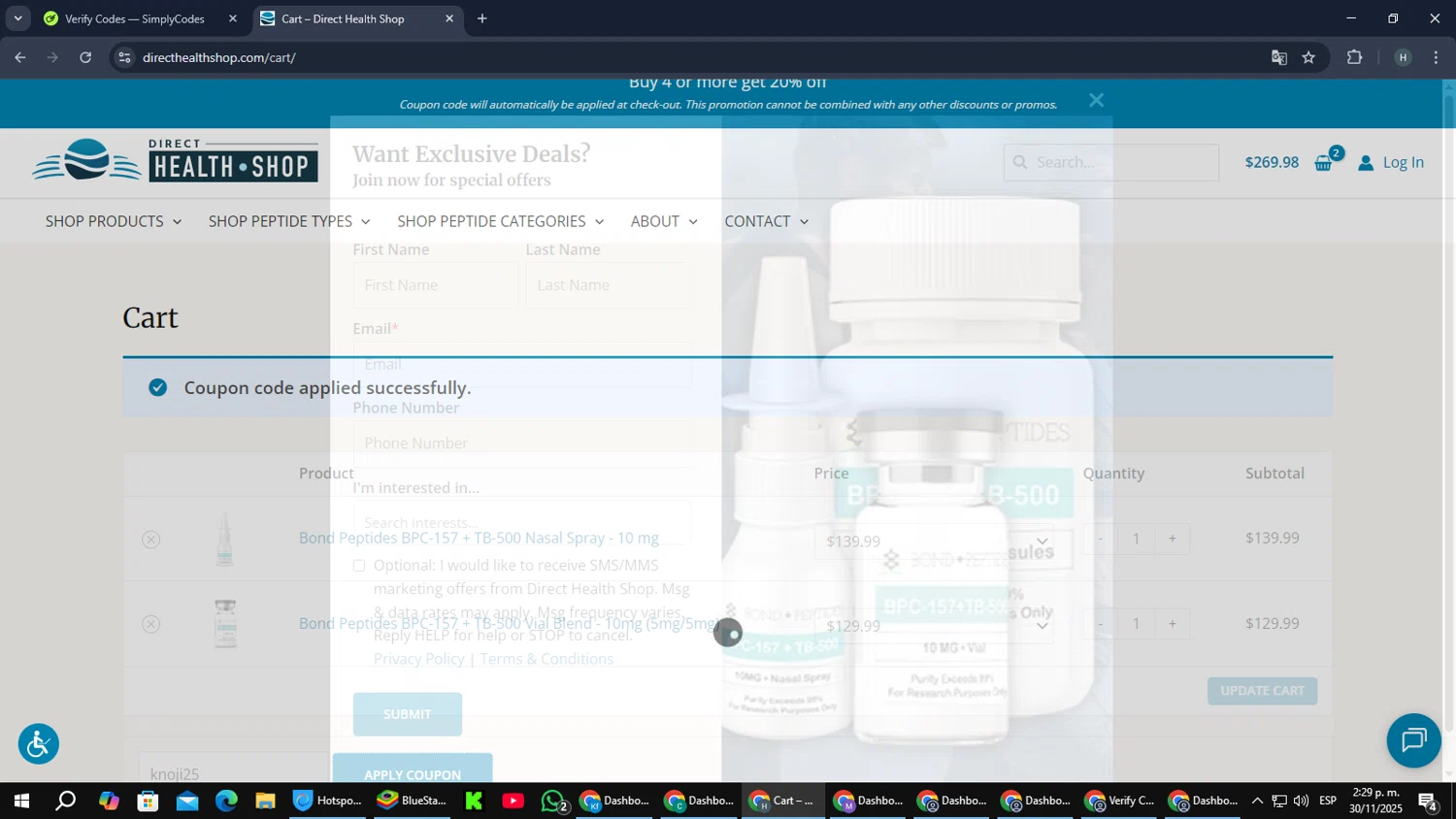
Task: Click the Last Name field
Action: tap(609, 285)
